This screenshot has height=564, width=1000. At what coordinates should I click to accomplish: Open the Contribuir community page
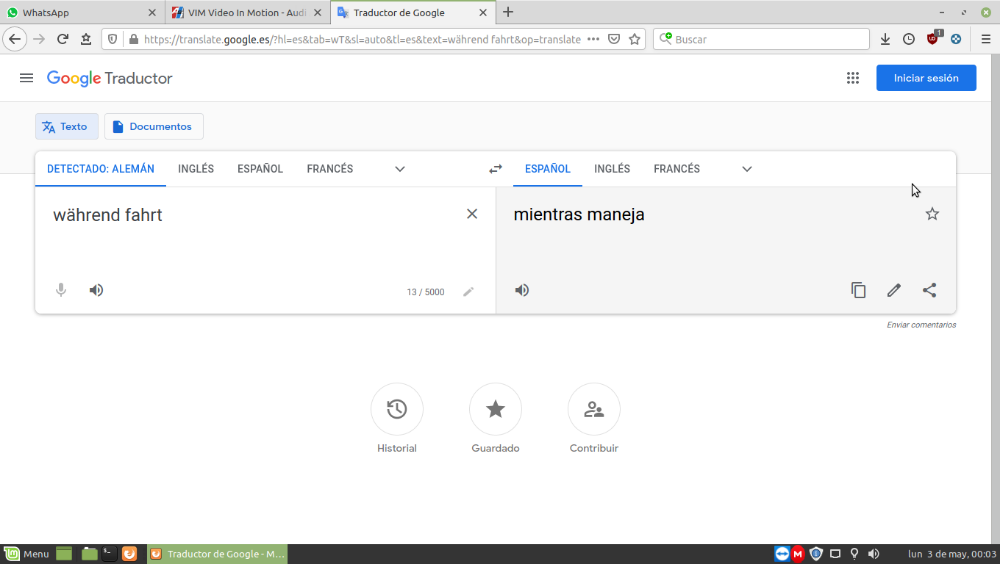pos(594,409)
